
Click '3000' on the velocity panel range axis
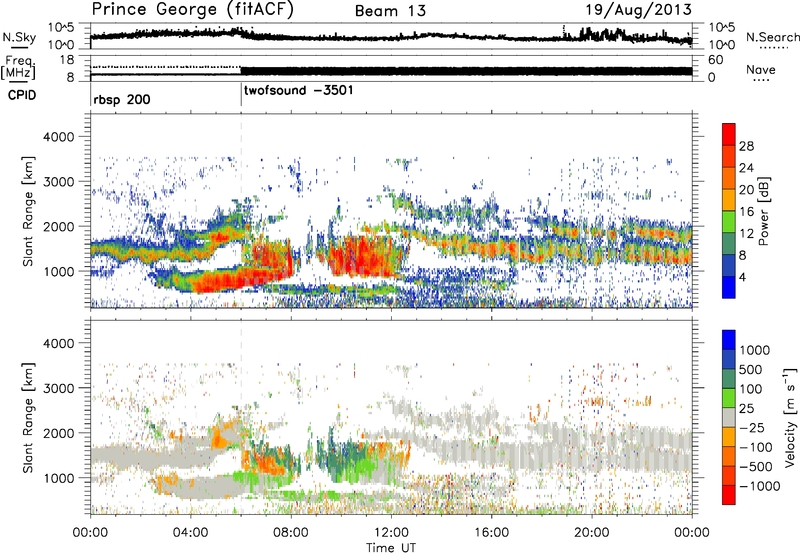click(x=59, y=388)
